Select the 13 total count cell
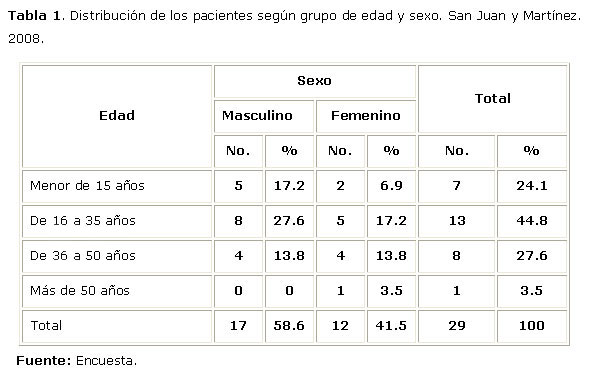 457,221
